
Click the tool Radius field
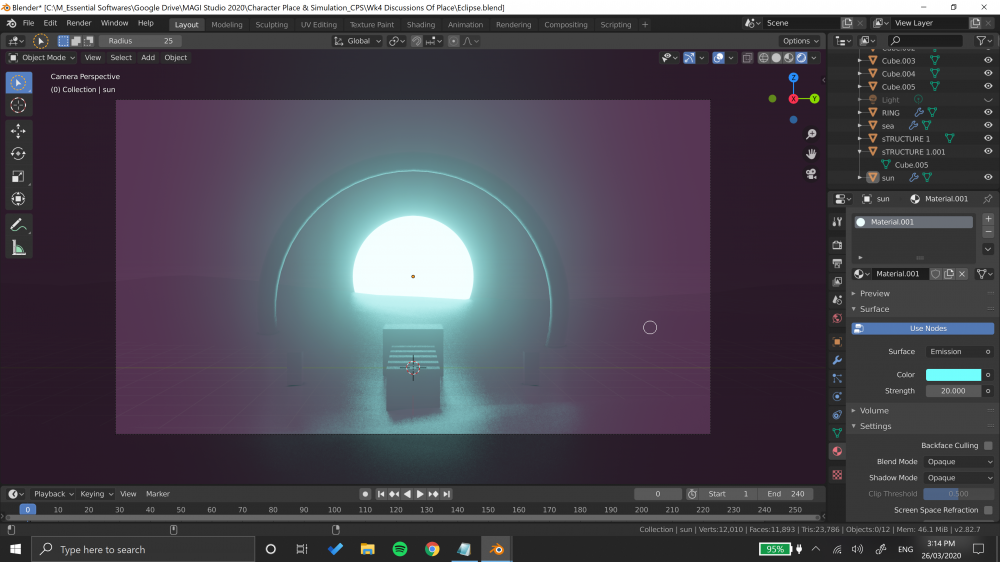[140, 41]
